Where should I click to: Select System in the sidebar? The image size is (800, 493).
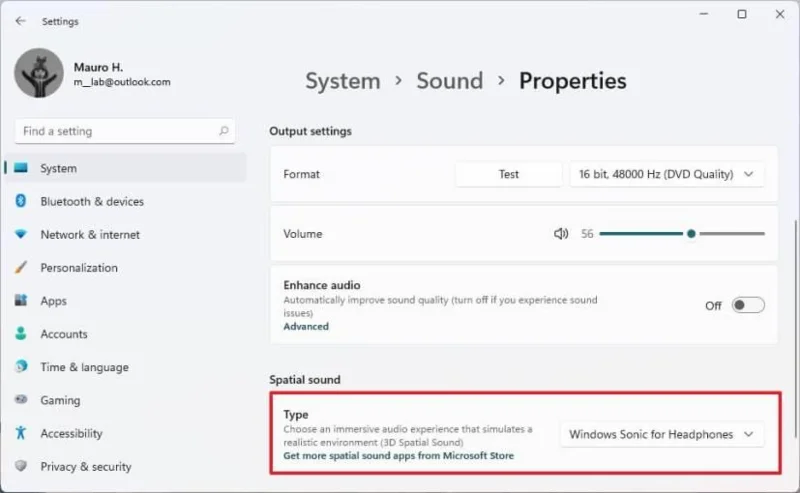[125, 168]
